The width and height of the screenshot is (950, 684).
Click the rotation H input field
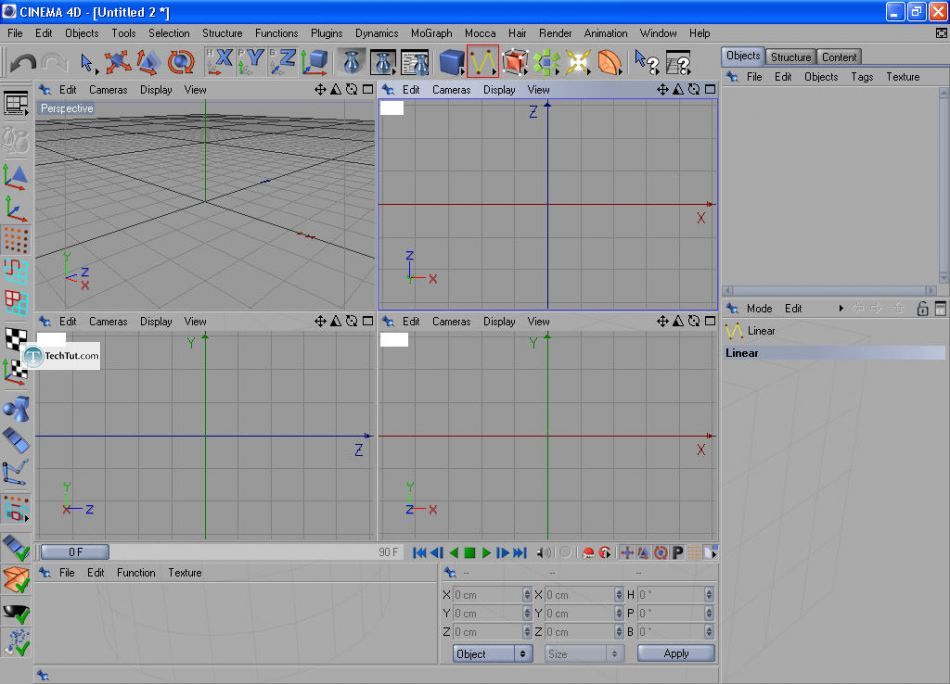coord(671,595)
